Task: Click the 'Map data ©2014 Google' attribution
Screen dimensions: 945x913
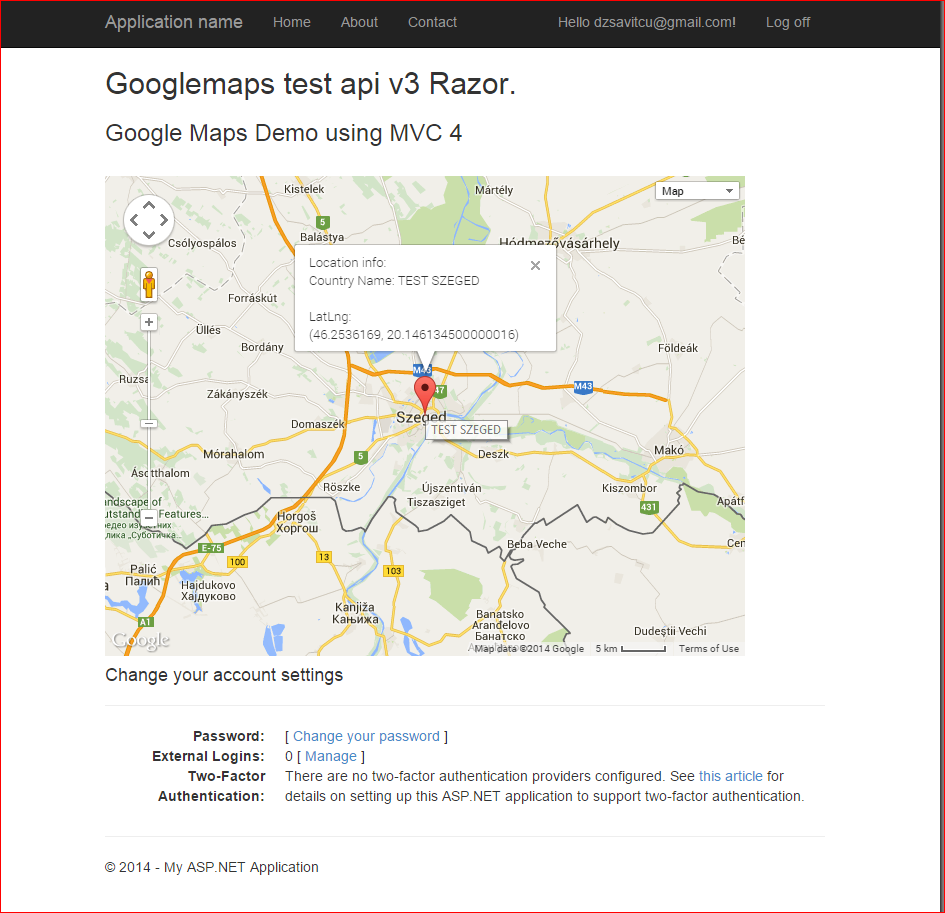Action: 529,649
